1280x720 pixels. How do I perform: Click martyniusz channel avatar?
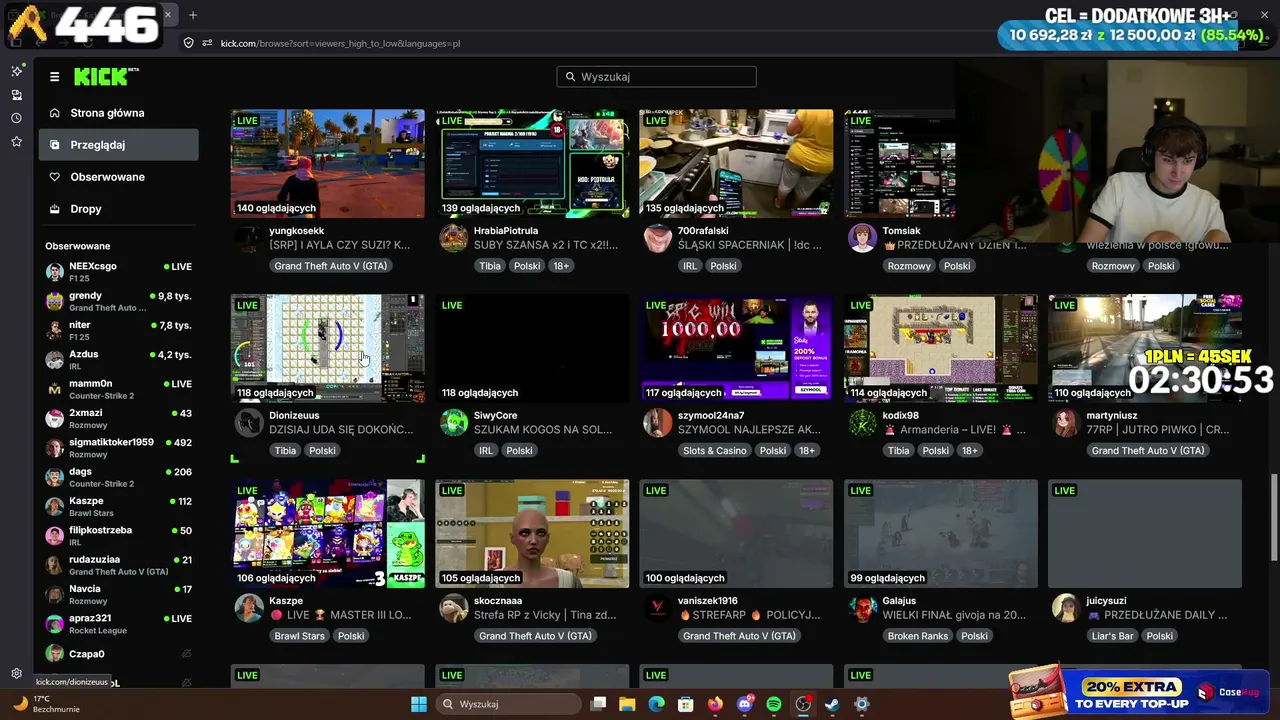[1066, 423]
